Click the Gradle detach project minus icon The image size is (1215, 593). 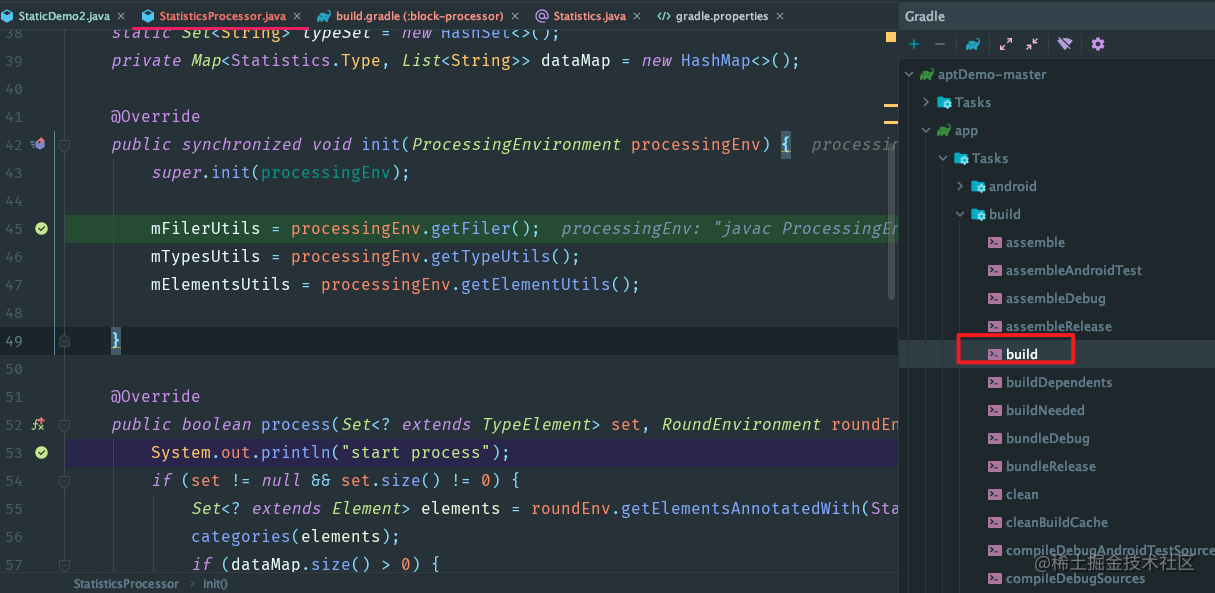[940, 44]
